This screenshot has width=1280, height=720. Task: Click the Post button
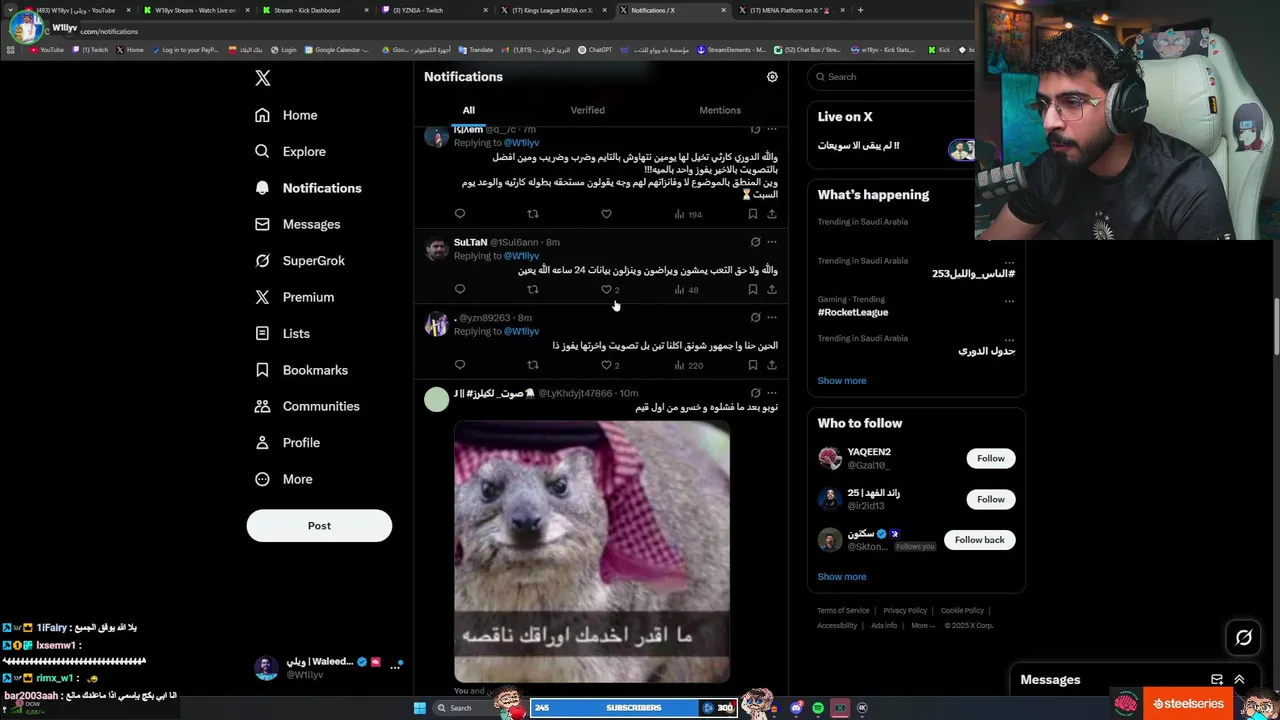click(319, 525)
